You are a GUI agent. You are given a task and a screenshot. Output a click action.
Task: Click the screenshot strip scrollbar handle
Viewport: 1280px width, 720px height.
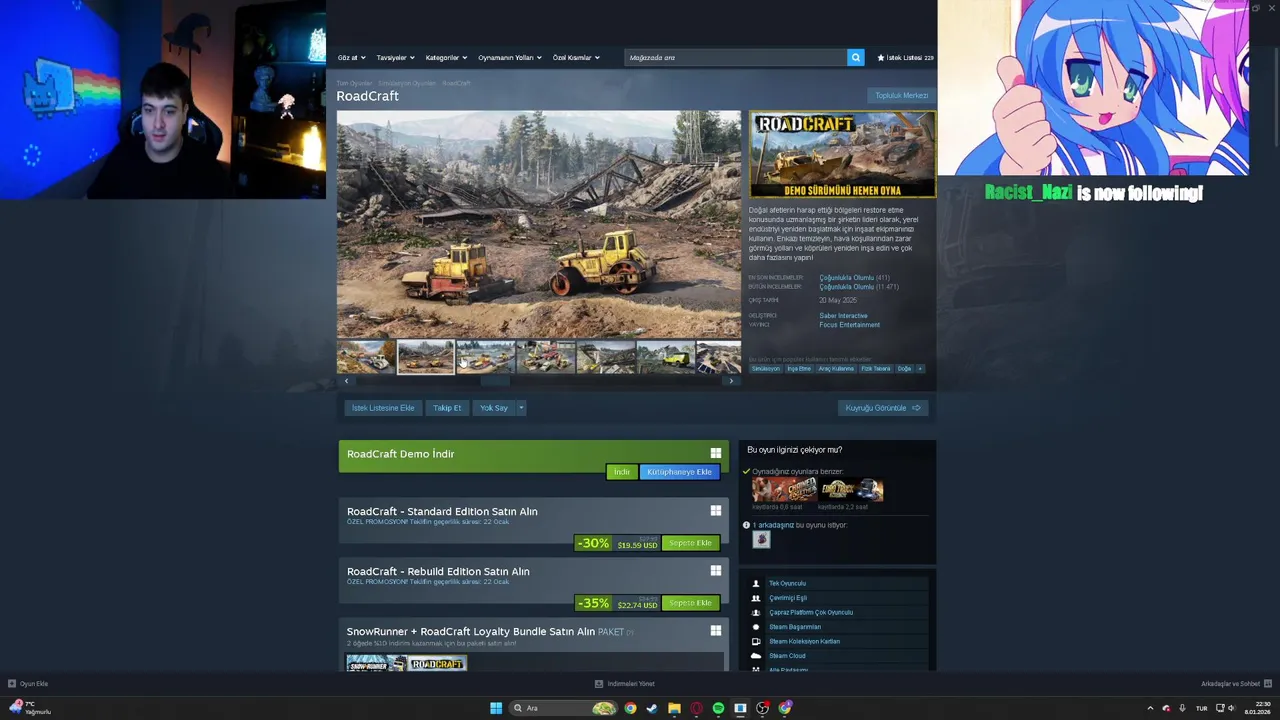click(x=495, y=381)
